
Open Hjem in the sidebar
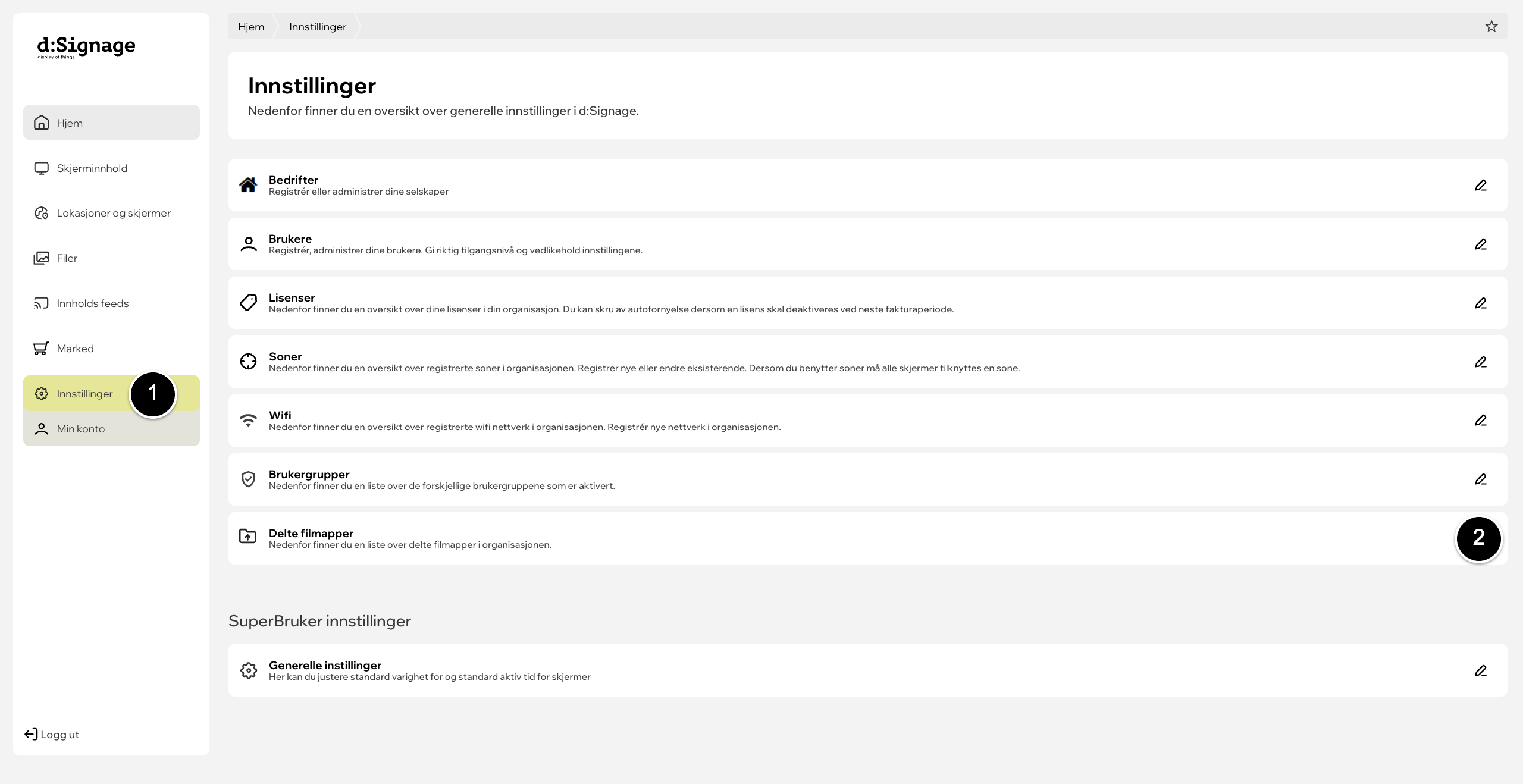pyautogui.click(x=111, y=123)
